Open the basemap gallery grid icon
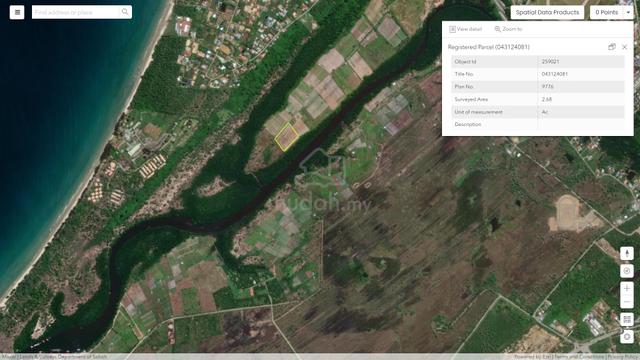640x360 pixels. 627,319
